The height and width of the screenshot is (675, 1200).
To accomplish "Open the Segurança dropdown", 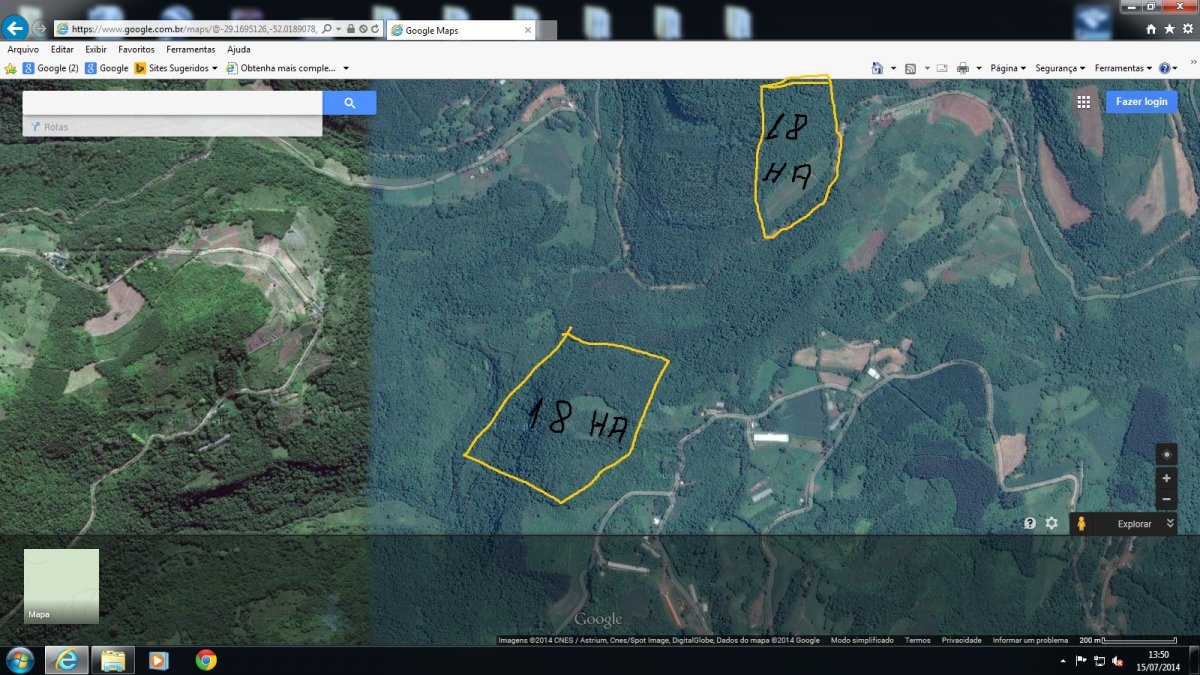I will [x=1060, y=68].
